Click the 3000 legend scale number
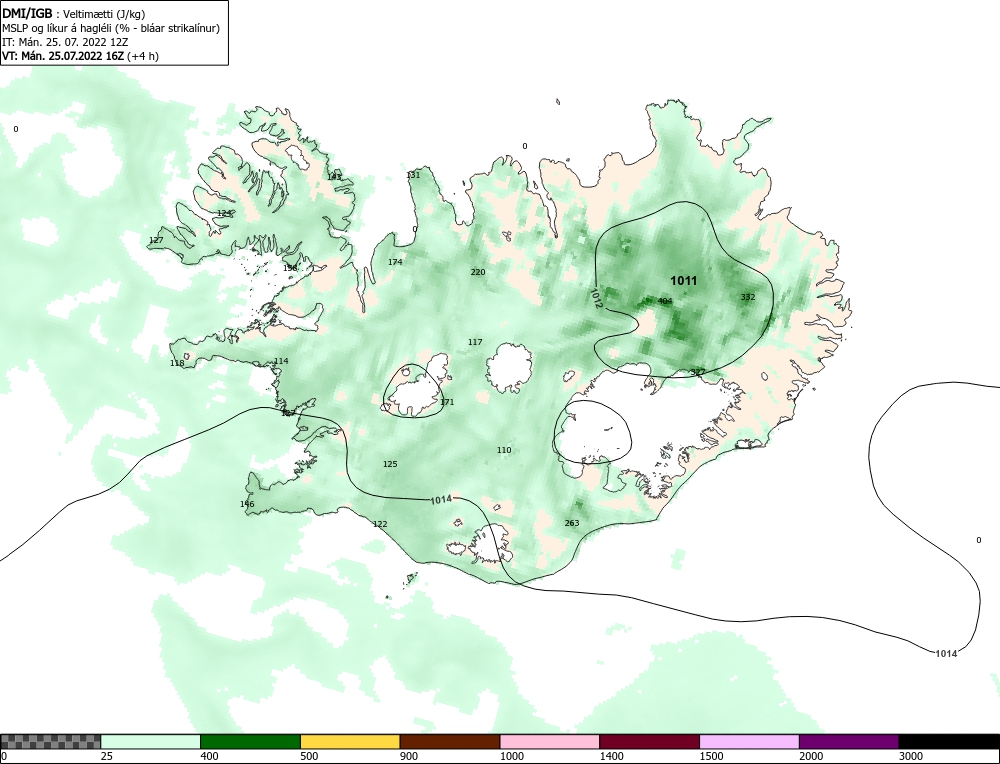This screenshot has height=764, width=1000. [x=910, y=756]
